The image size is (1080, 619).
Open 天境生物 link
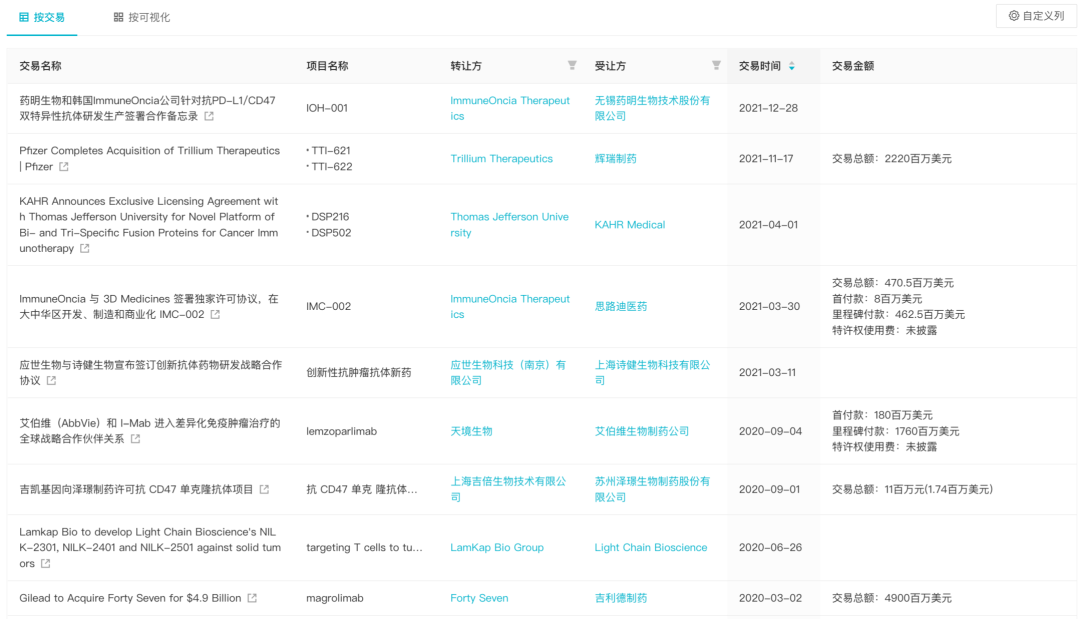[x=471, y=431]
